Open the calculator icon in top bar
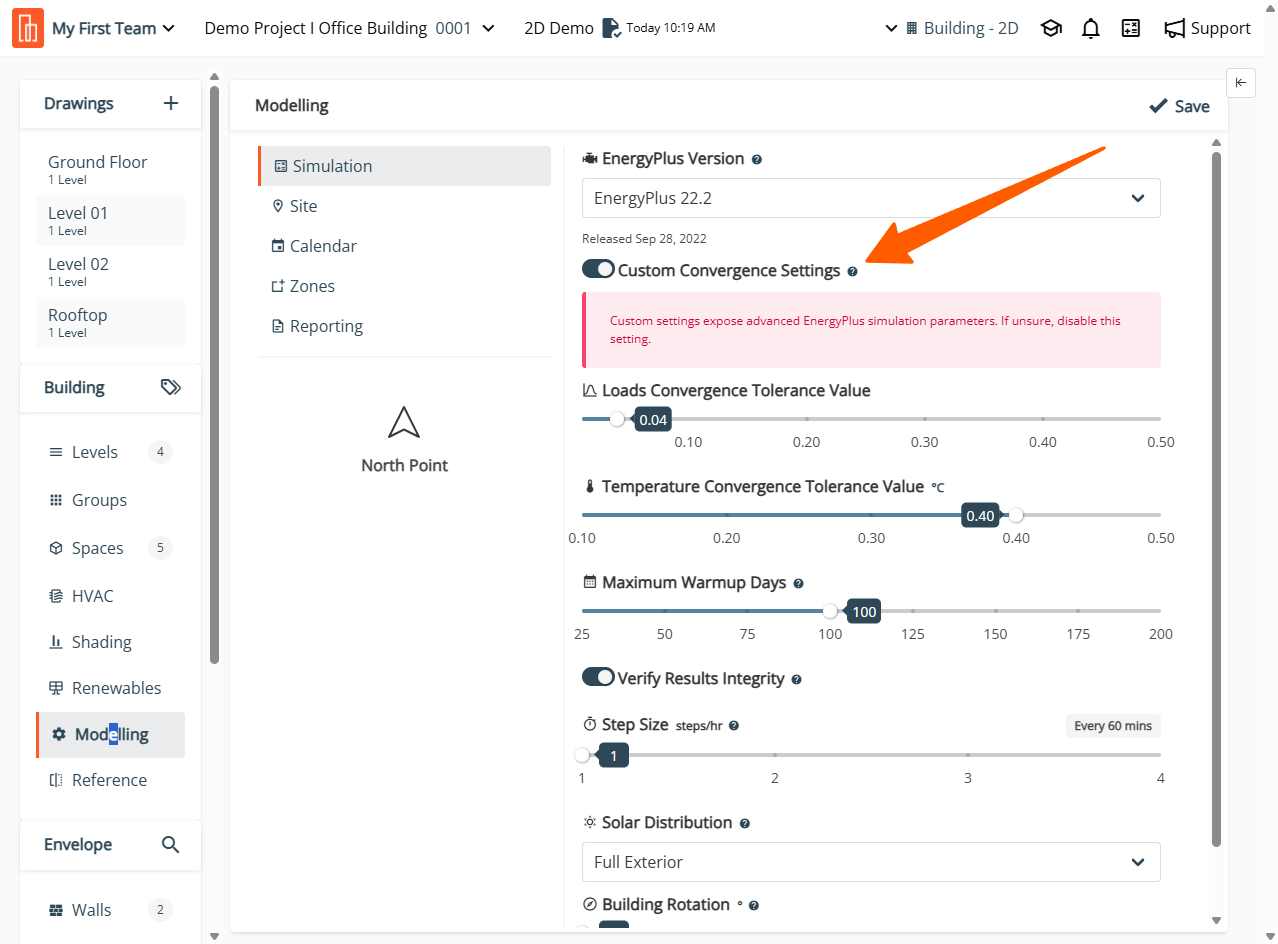The image size is (1278, 944). coord(1131,29)
